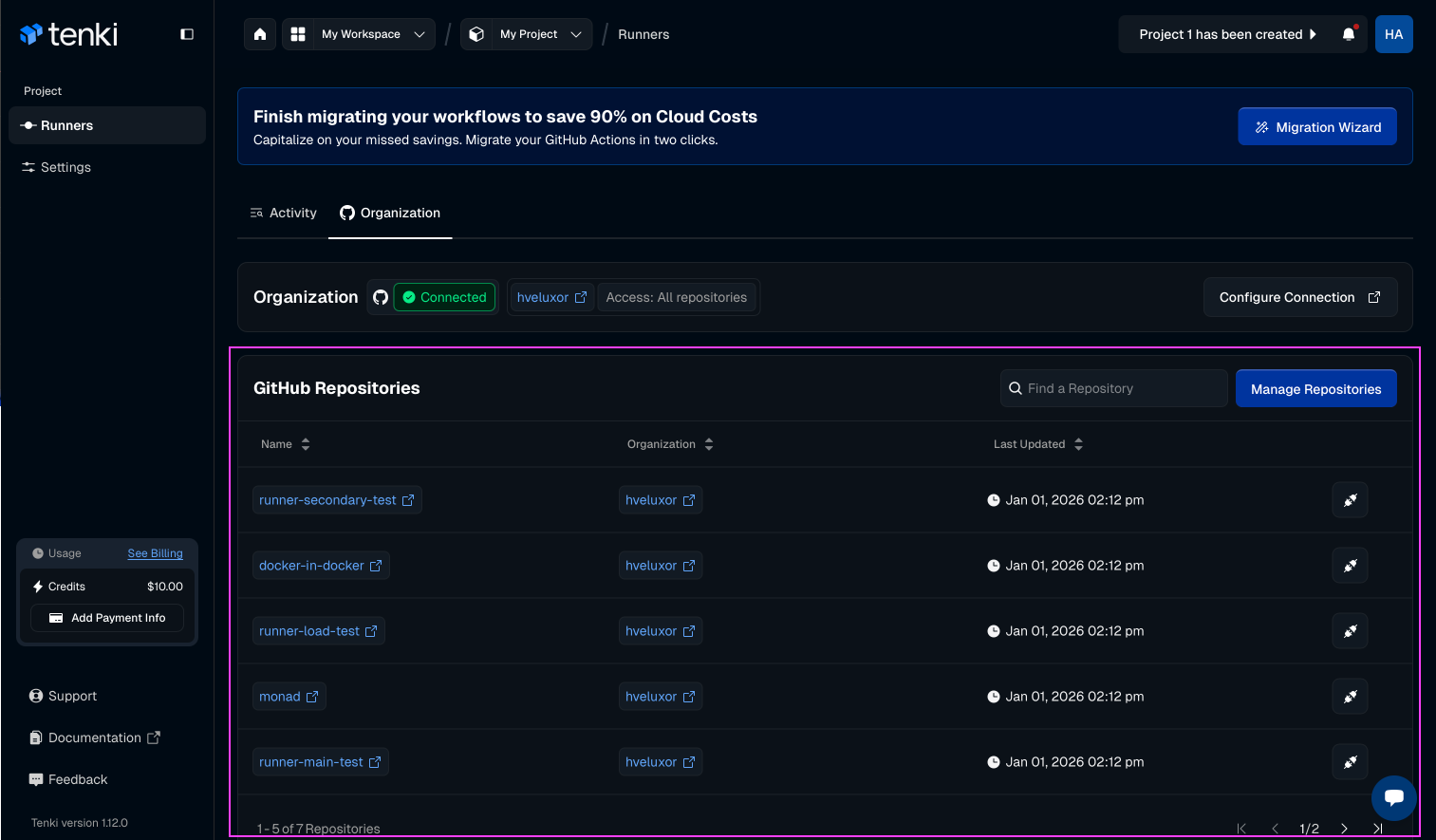Open Settings in the sidebar
The width and height of the screenshot is (1436, 840).
(x=65, y=167)
